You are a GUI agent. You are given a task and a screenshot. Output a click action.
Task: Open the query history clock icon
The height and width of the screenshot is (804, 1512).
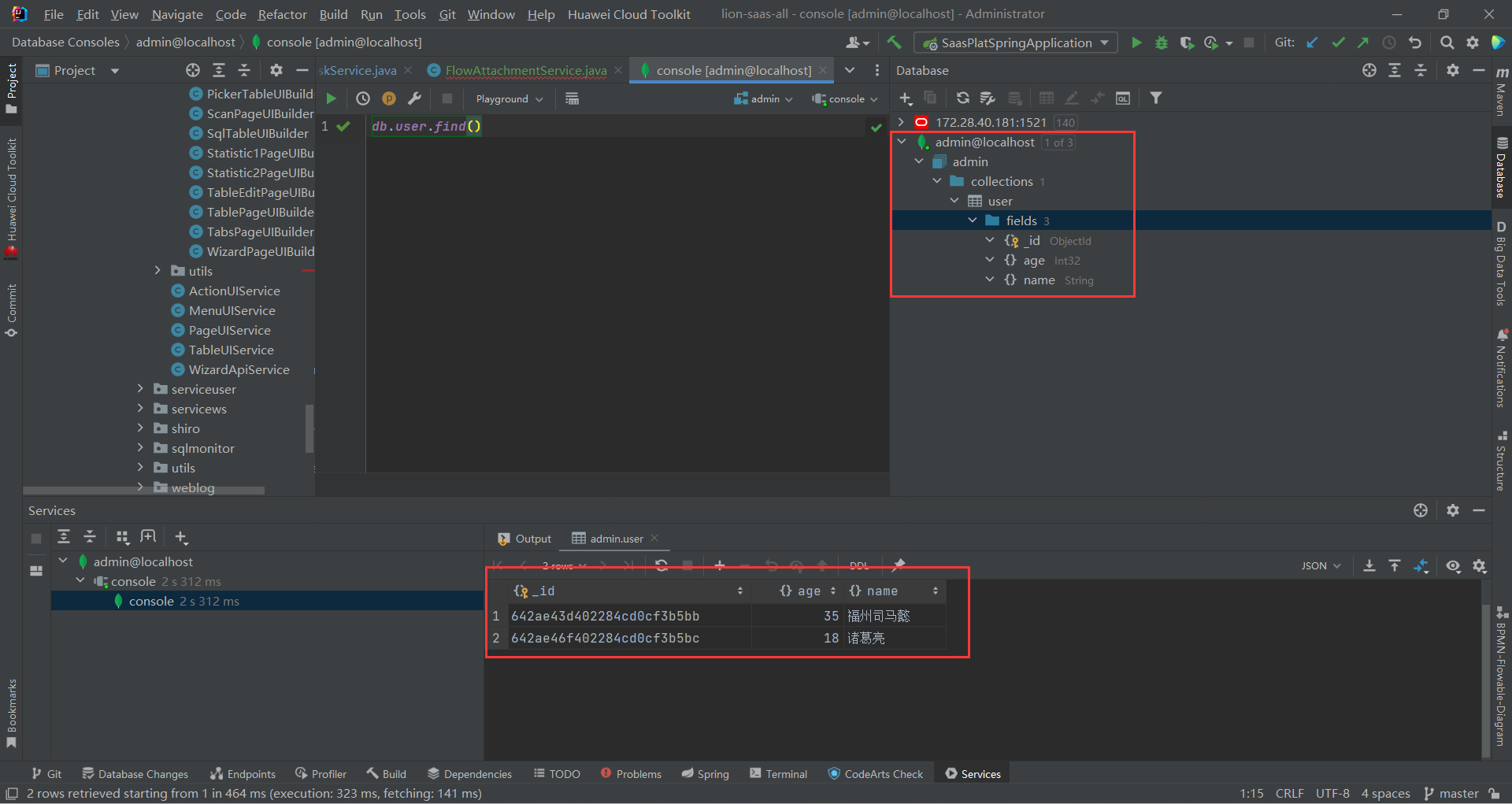(x=362, y=98)
